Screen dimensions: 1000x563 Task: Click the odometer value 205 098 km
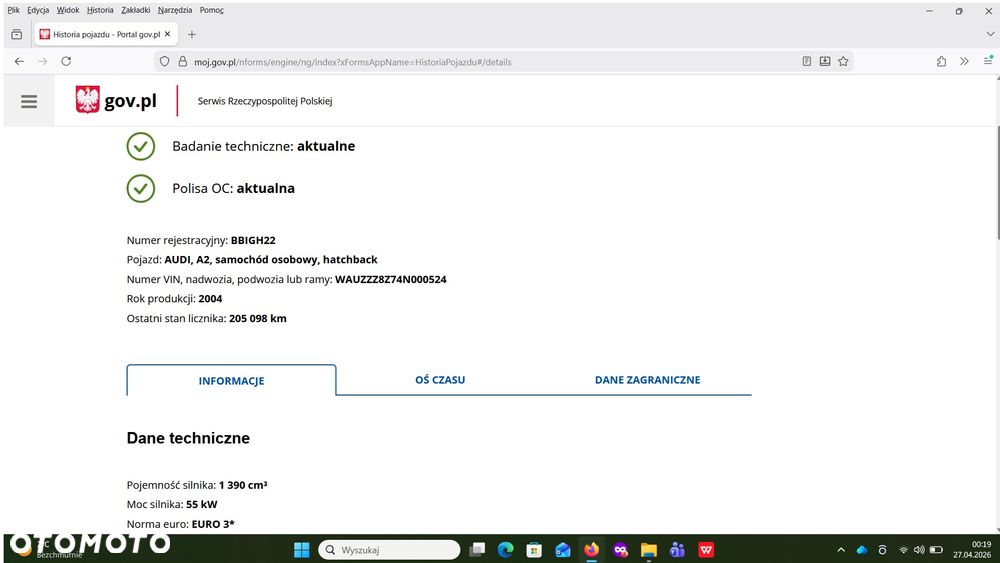click(258, 318)
